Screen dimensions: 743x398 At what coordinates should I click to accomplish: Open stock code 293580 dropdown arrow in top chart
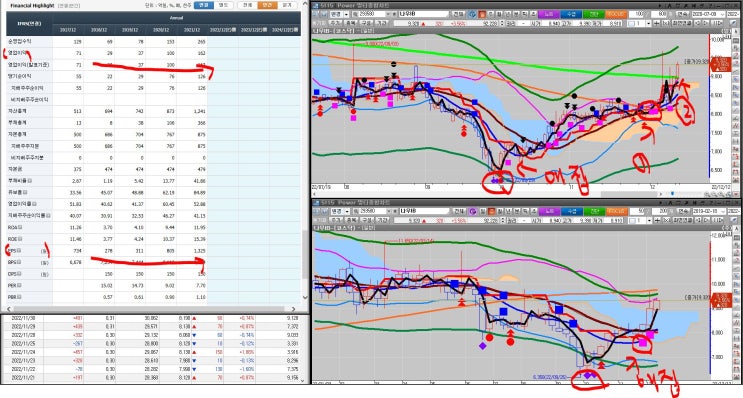click(388, 14)
